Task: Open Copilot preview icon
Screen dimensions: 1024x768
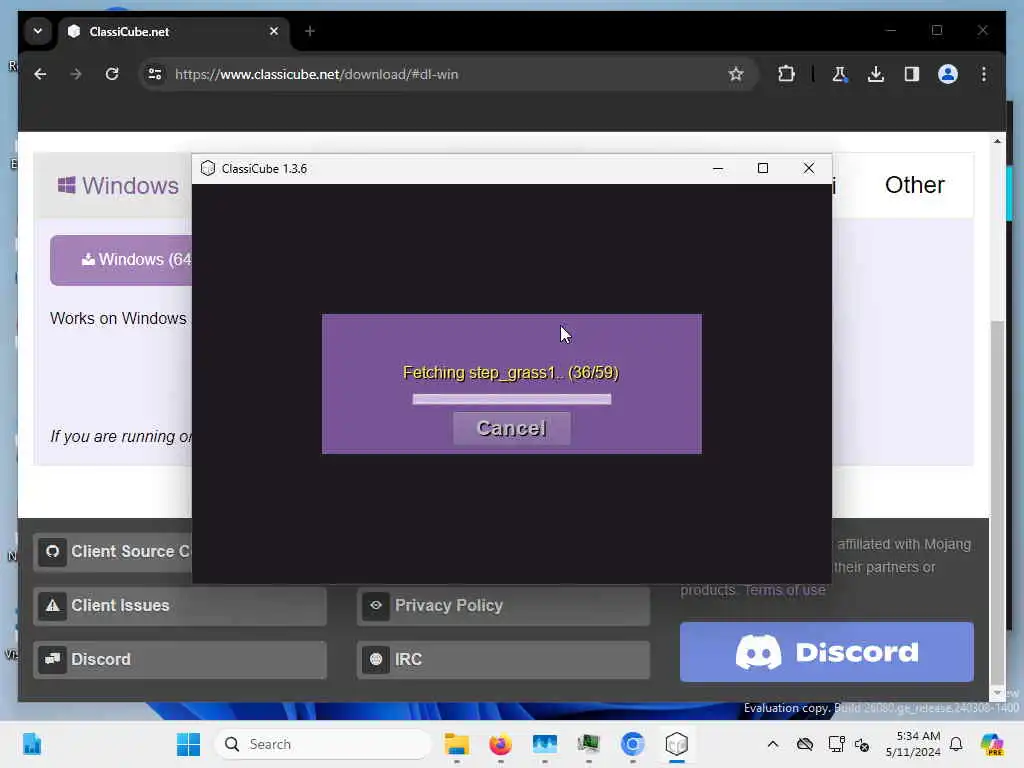Action: (x=993, y=744)
